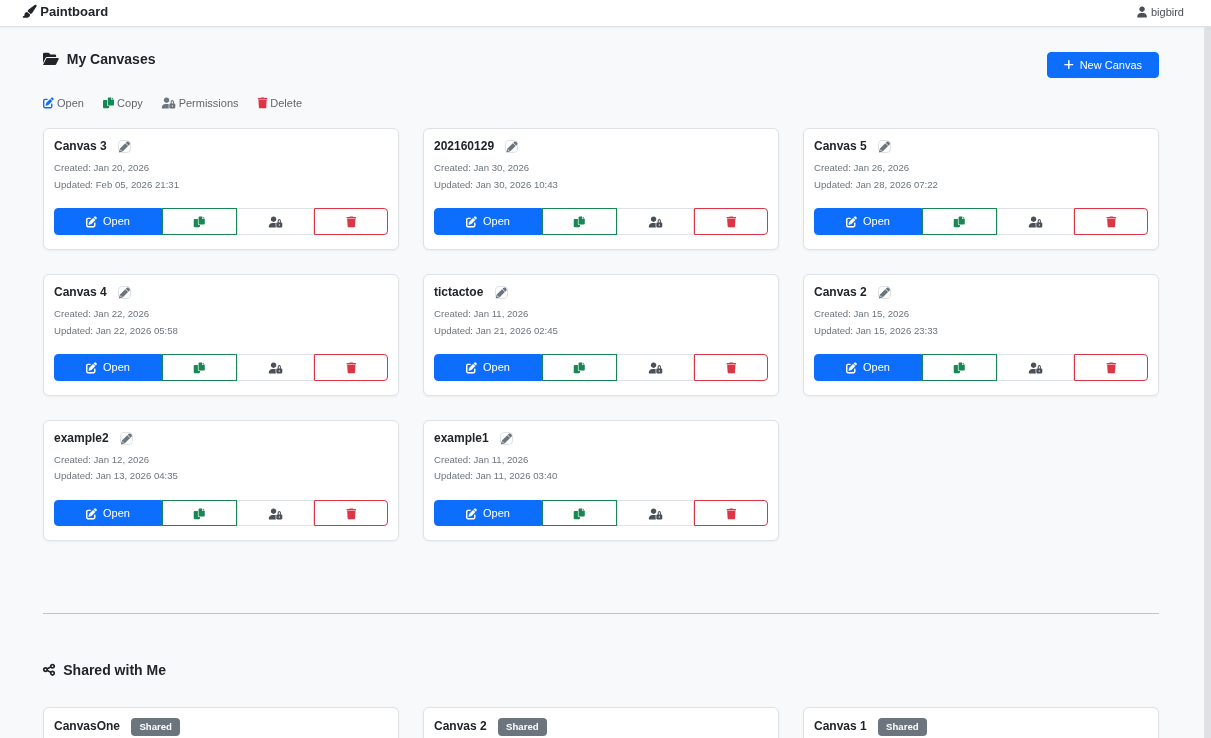Select the Copy icon button on Canvas 5

point(959,221)
